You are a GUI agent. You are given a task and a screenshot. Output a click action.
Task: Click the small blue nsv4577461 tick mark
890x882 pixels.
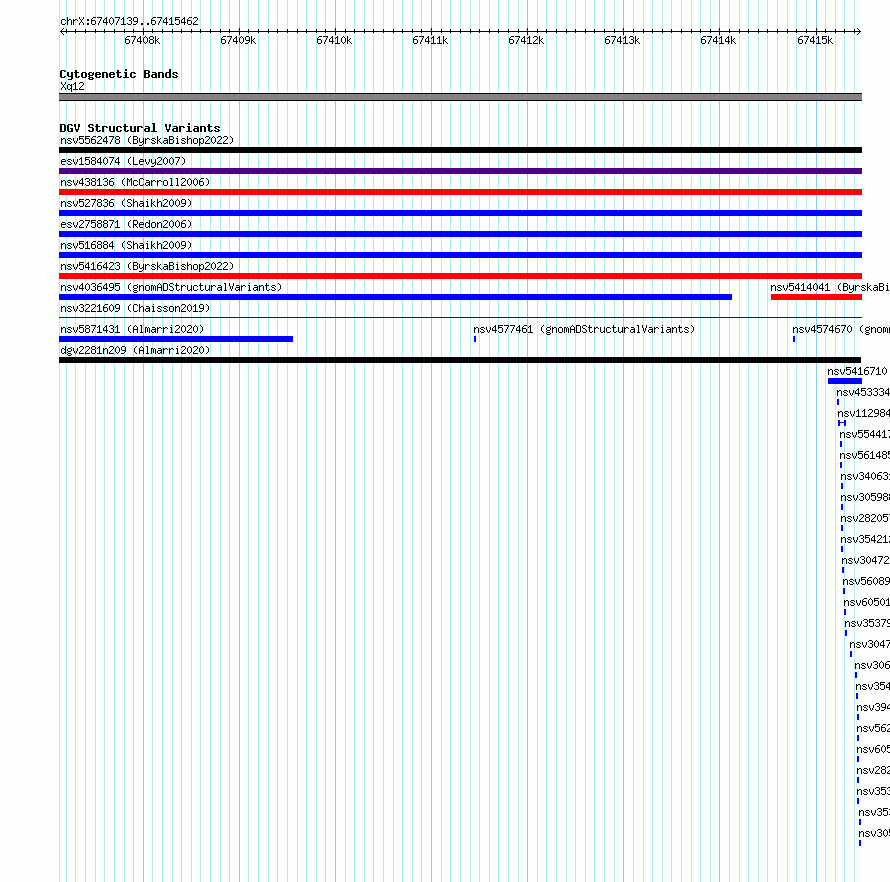(x=475, y=339)
